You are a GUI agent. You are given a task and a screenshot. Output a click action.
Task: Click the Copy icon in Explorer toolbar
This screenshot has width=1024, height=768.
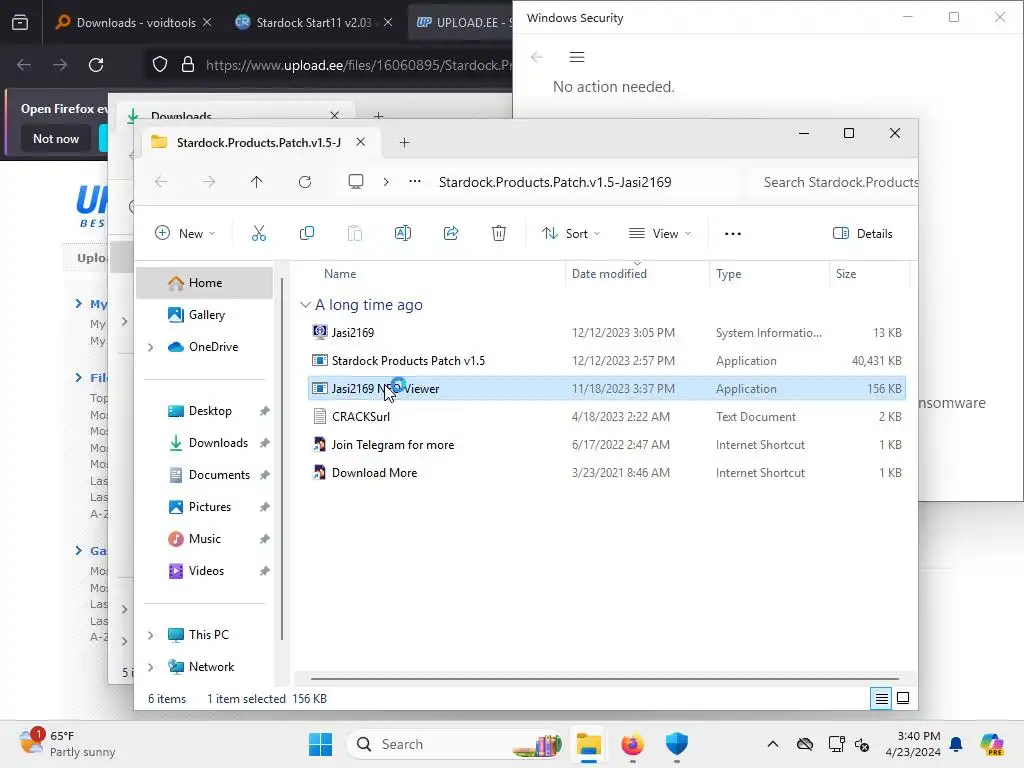pos(306,233)
